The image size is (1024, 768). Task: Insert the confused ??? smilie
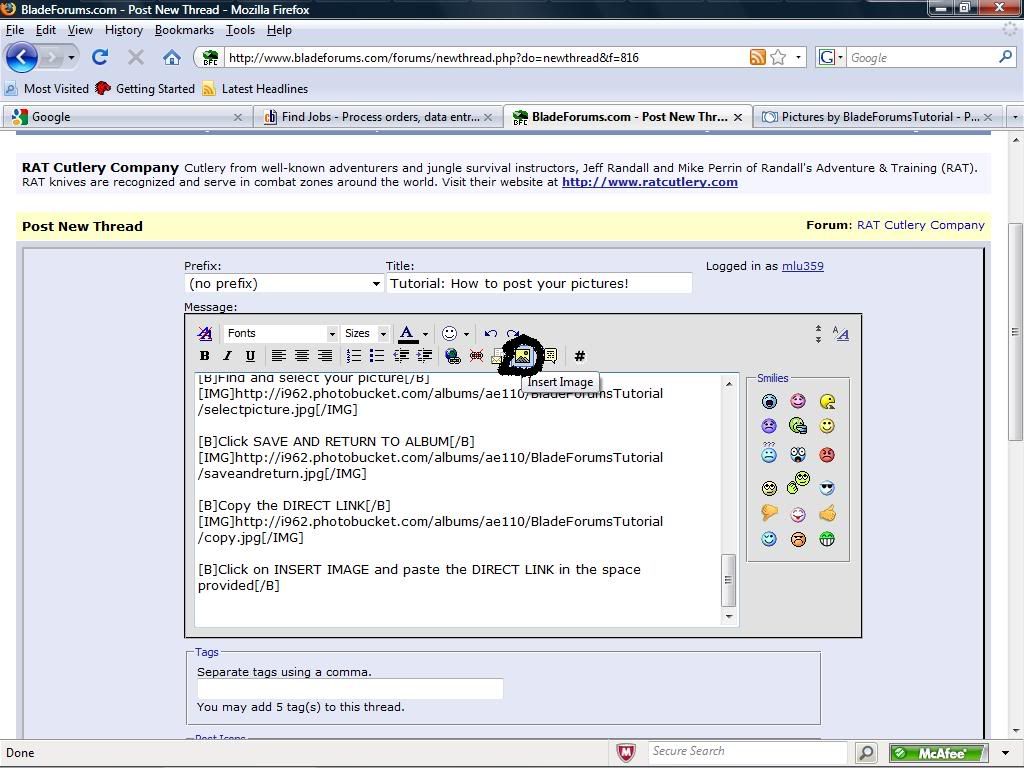point(769,452)
